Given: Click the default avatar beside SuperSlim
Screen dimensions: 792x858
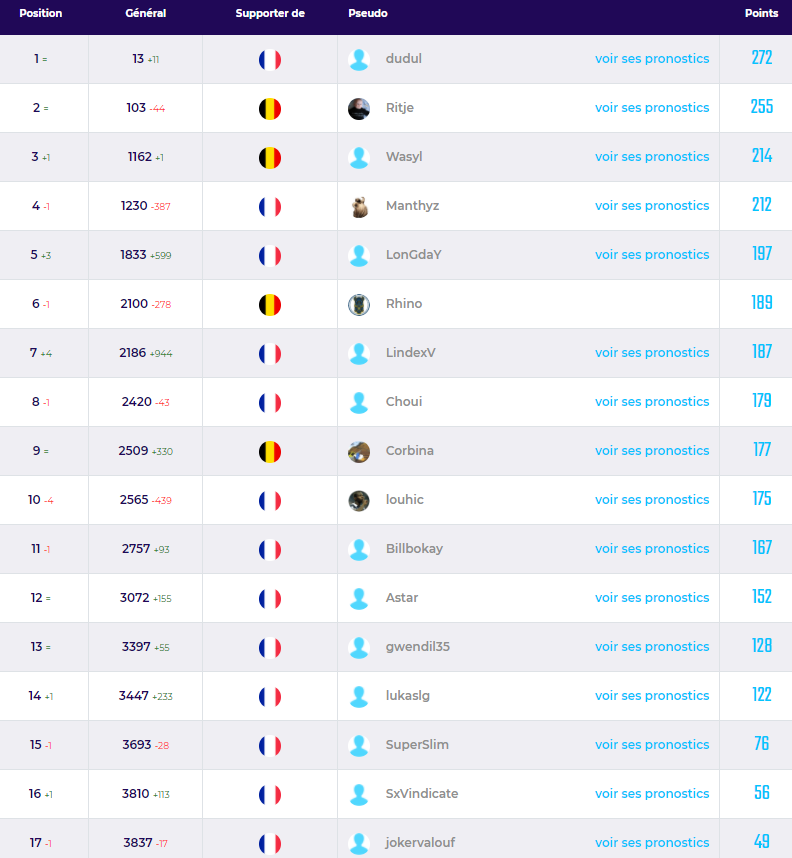Looking at the screenshot, I should pyautogui.click(x=359, y=746).
